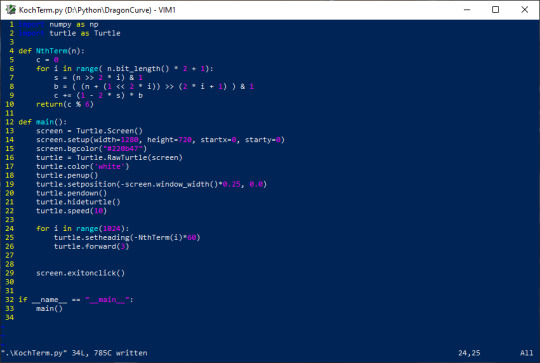Click the line "turtle.color('white')"
The width and height of the screenshot is (540, 363).
click(x=83, y=167)
